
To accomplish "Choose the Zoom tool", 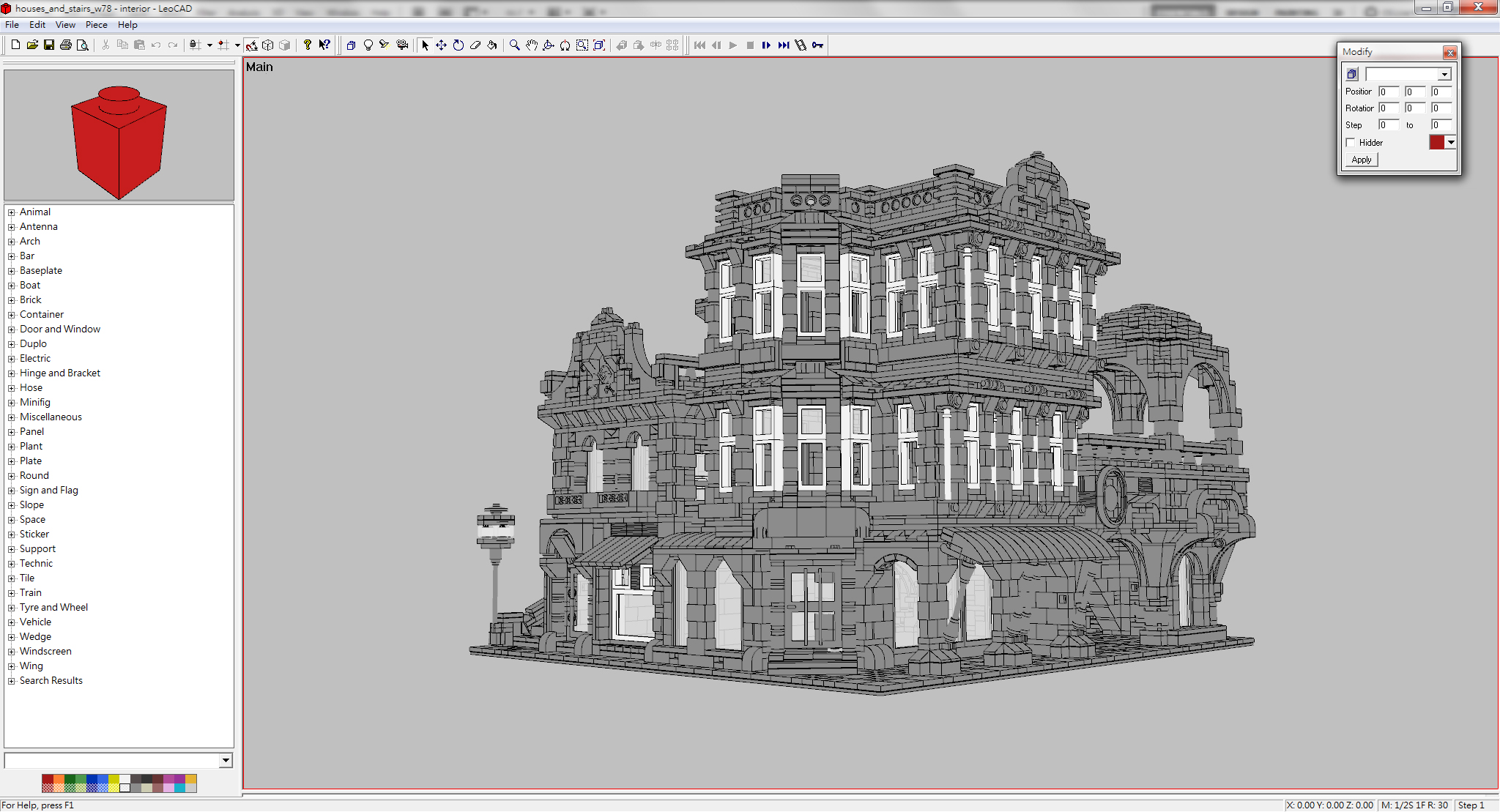I will point(514,45).
